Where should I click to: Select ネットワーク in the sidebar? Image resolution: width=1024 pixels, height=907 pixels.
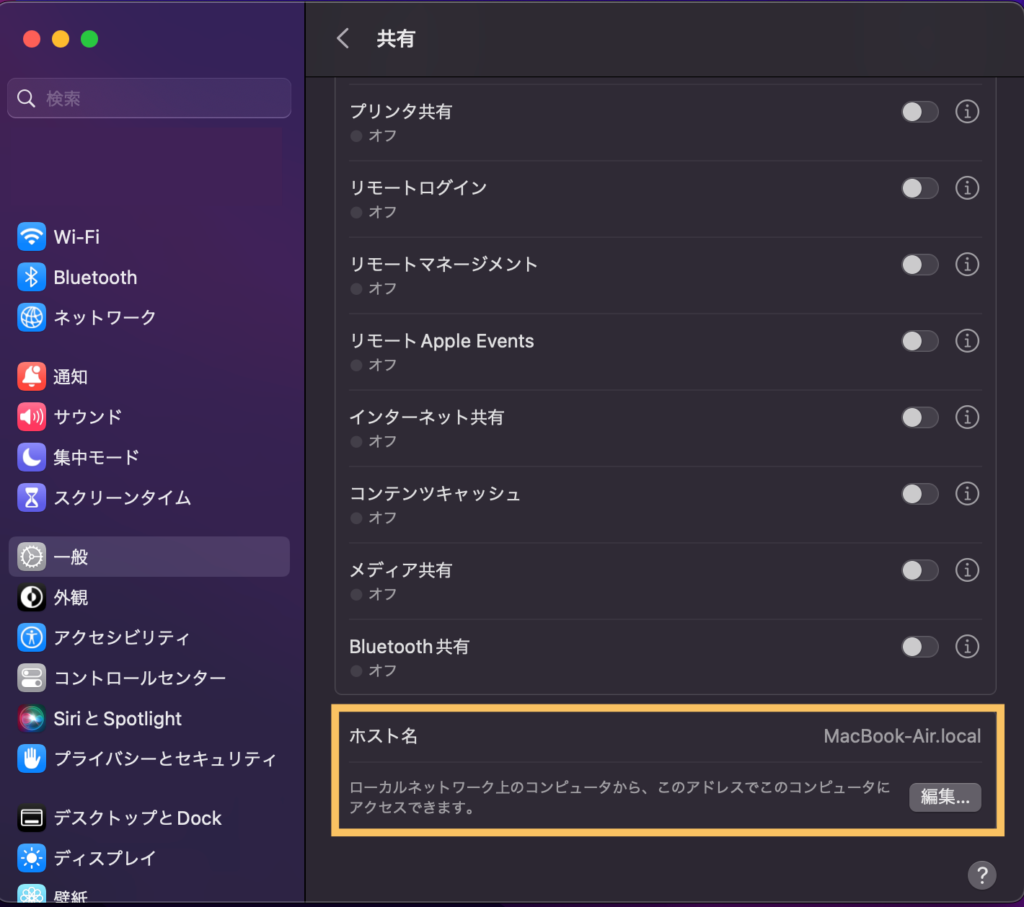coord(149,317)
